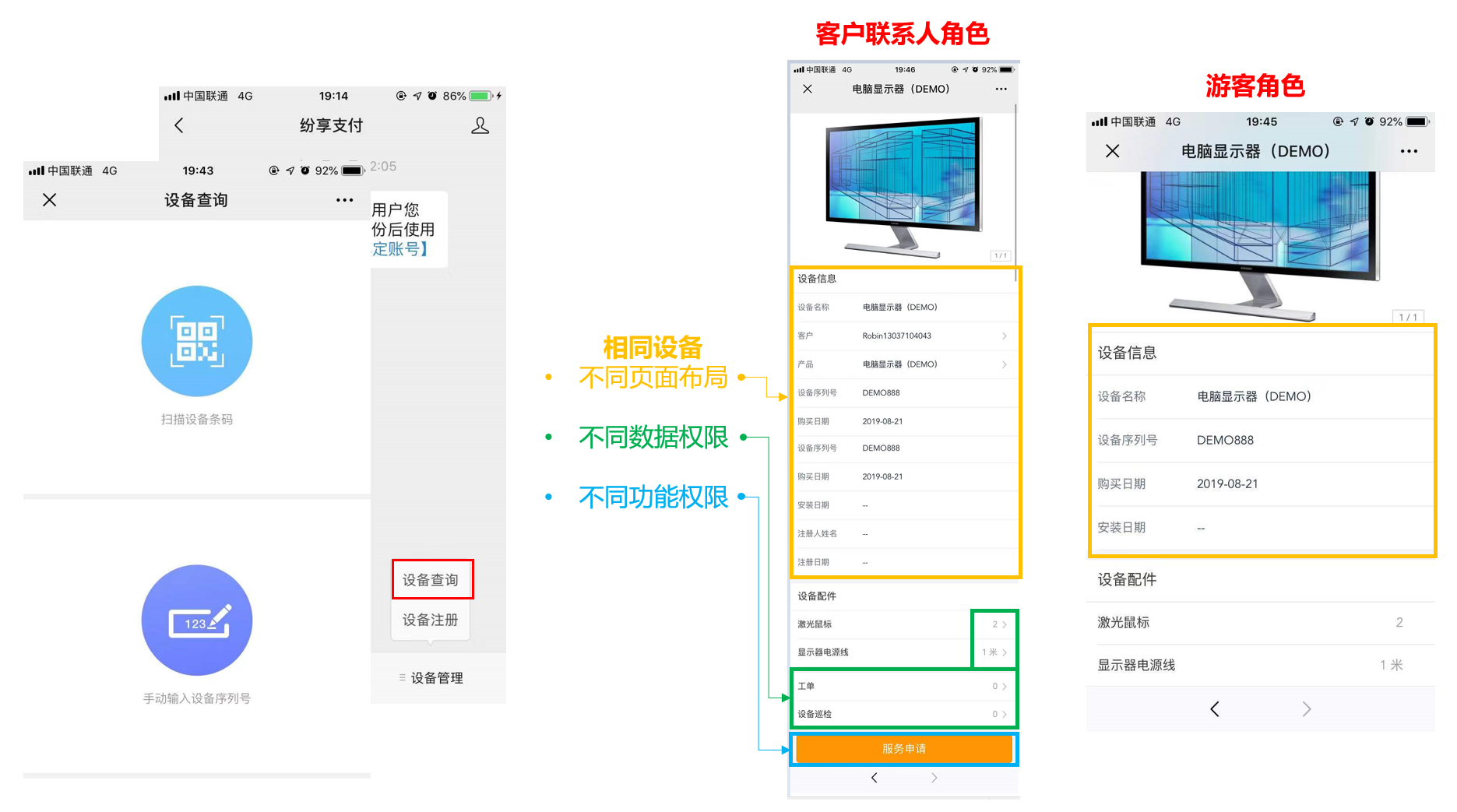This screenshot has width=1457, height=812.
Task: Tap the 安装日期 row on guest page
Action: click(1262, 528)
